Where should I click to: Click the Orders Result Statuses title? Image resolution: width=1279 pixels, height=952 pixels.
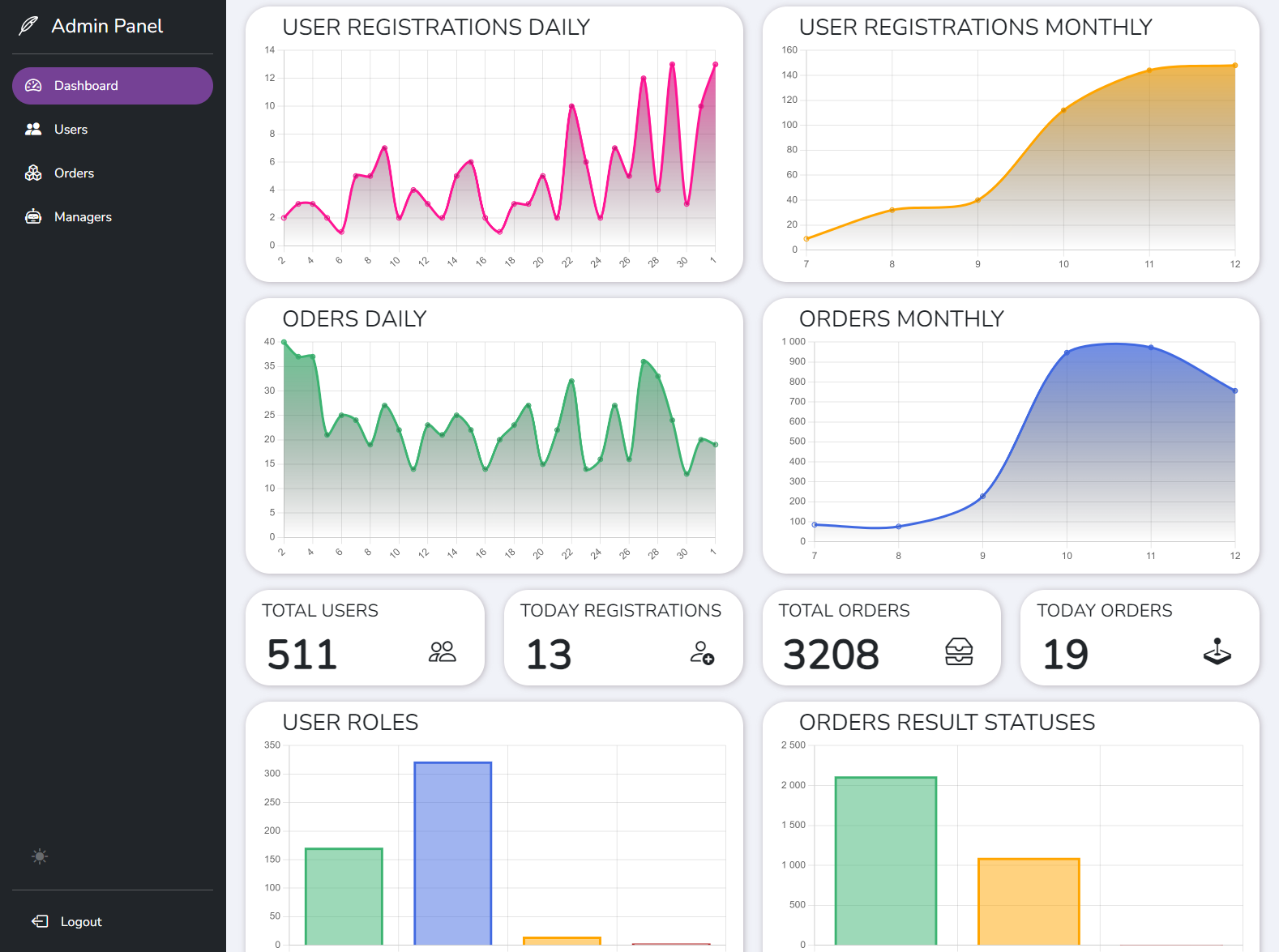coord(947,723)
